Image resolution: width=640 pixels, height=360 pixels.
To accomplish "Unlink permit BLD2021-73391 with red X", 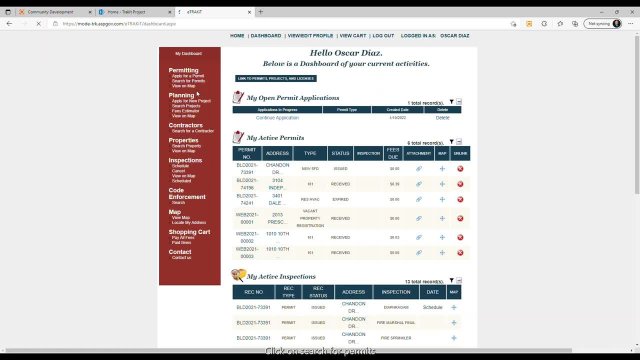I will (x=460, y=169).
